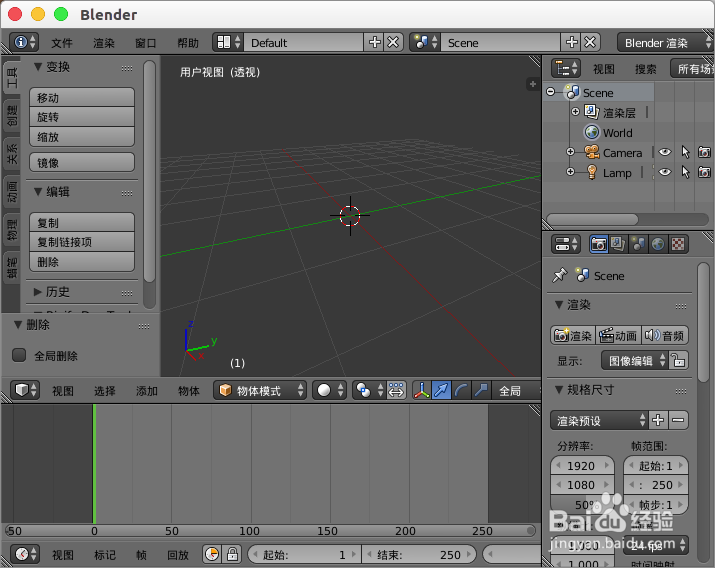Open the Blender 渲染 engine dropdown
The image size is (715, 568).
tap(666, 42)
